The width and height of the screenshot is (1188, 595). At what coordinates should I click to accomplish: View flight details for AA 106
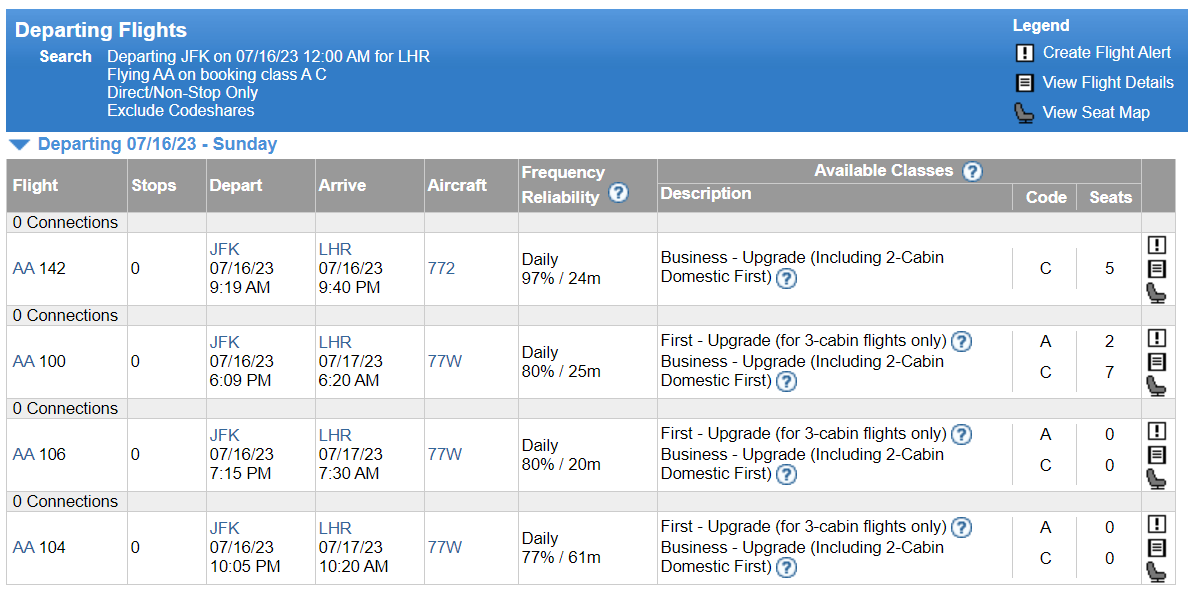1157,454
